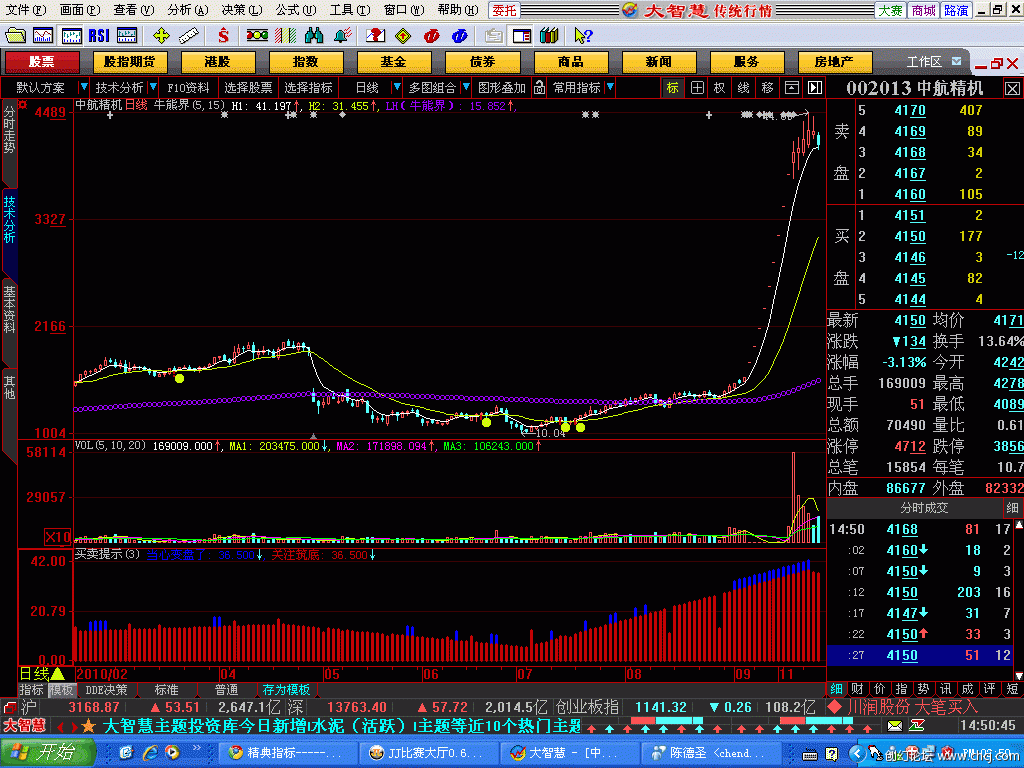Open the 文件 menu

(25, 10)
